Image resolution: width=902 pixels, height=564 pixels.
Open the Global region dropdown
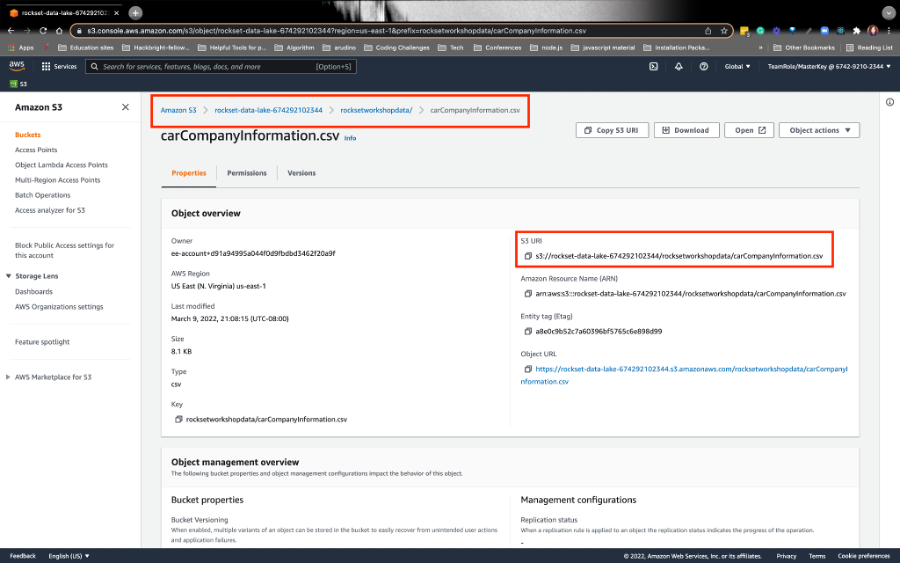pos(737,67)
